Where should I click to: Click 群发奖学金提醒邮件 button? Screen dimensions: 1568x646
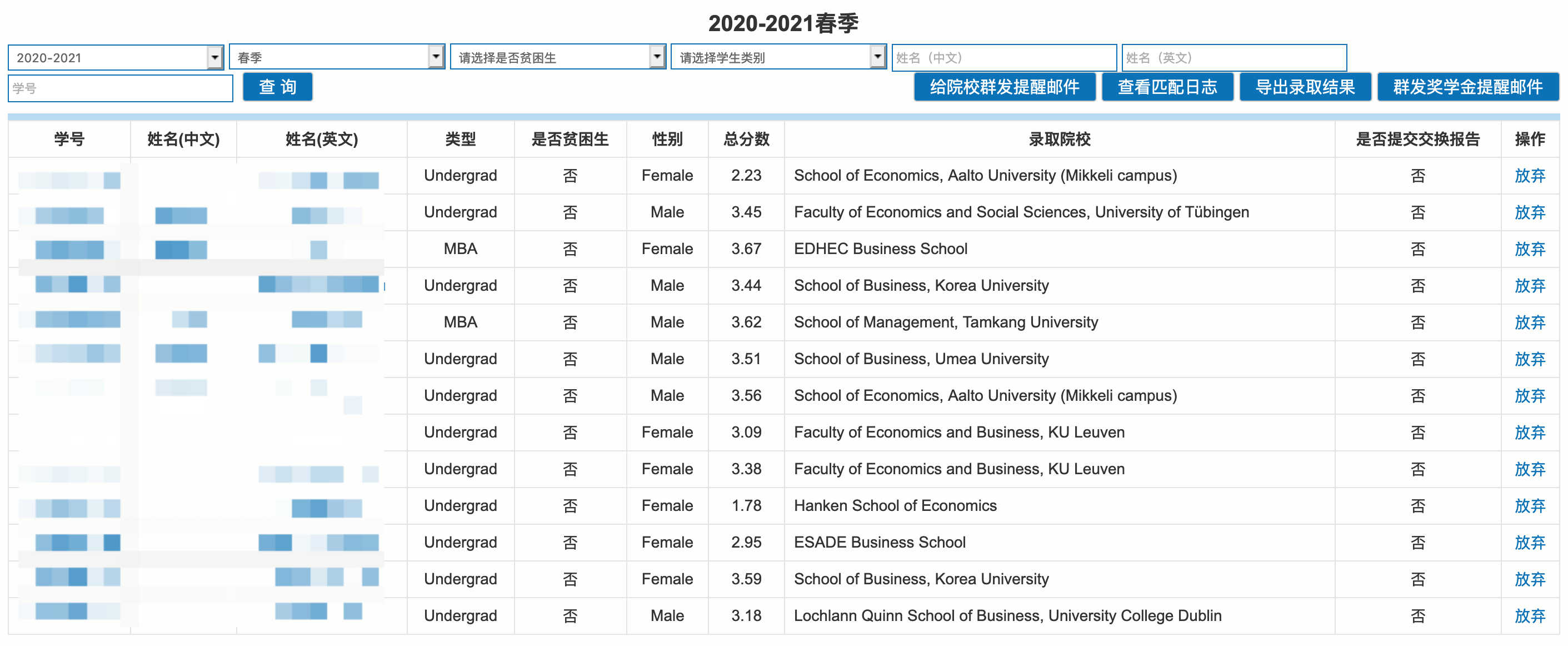click(1467, 87)
